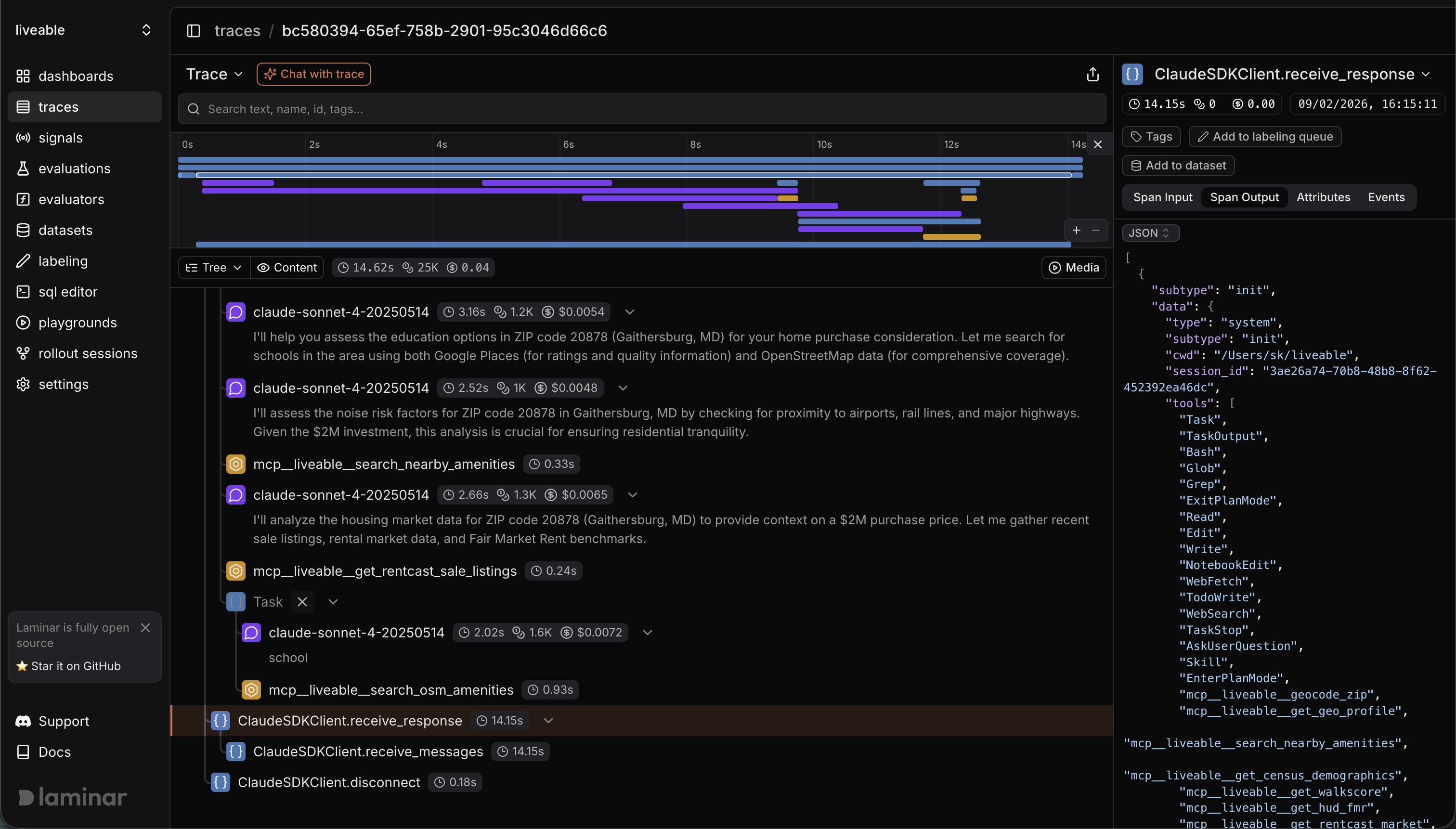Open datasets database icon
Viewport: 1456px width, 829px height.
pos(23,230)
